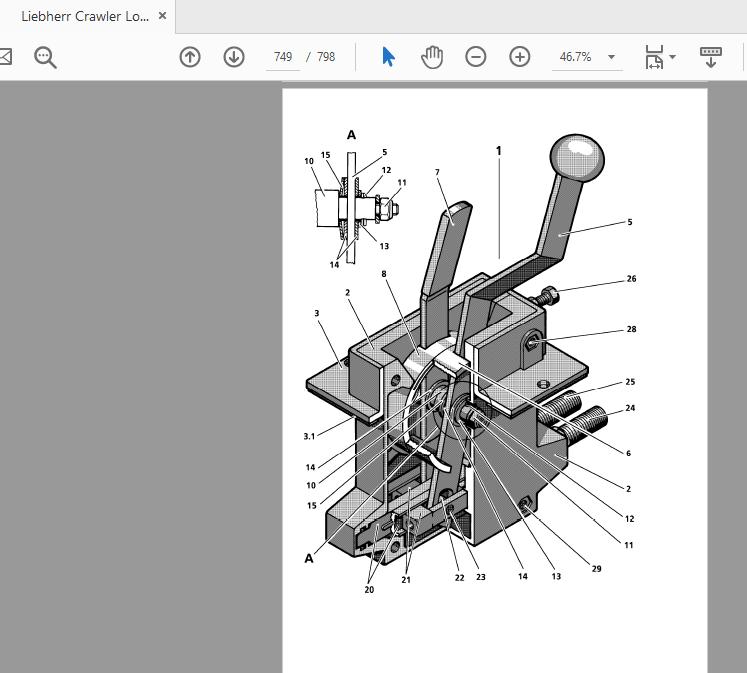Switch to the Liebherr Crawler Lo... tab
This screenshot has height=673, width=747.
(x=87, y=16)
